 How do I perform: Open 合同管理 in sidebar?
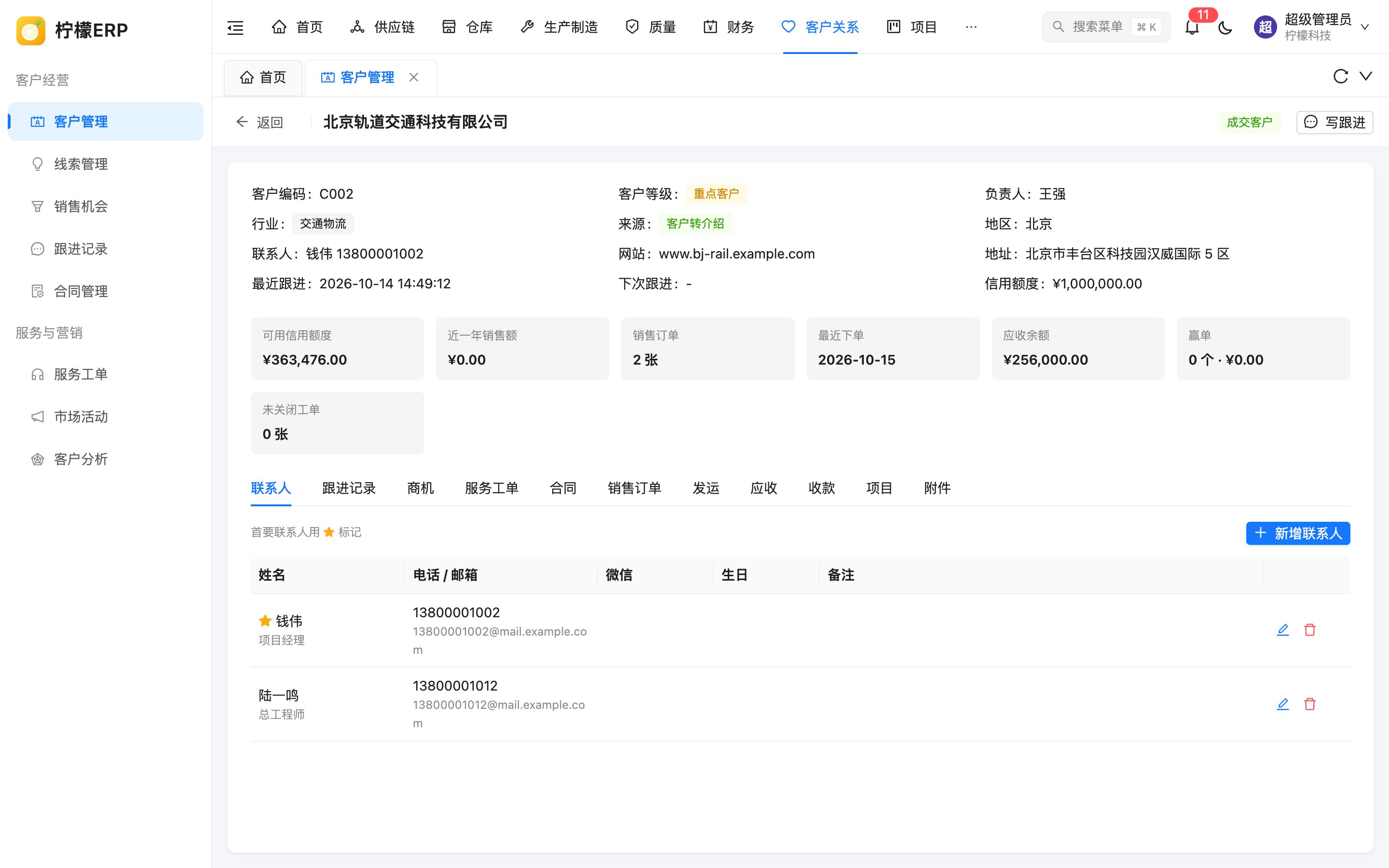click(106, 292)
